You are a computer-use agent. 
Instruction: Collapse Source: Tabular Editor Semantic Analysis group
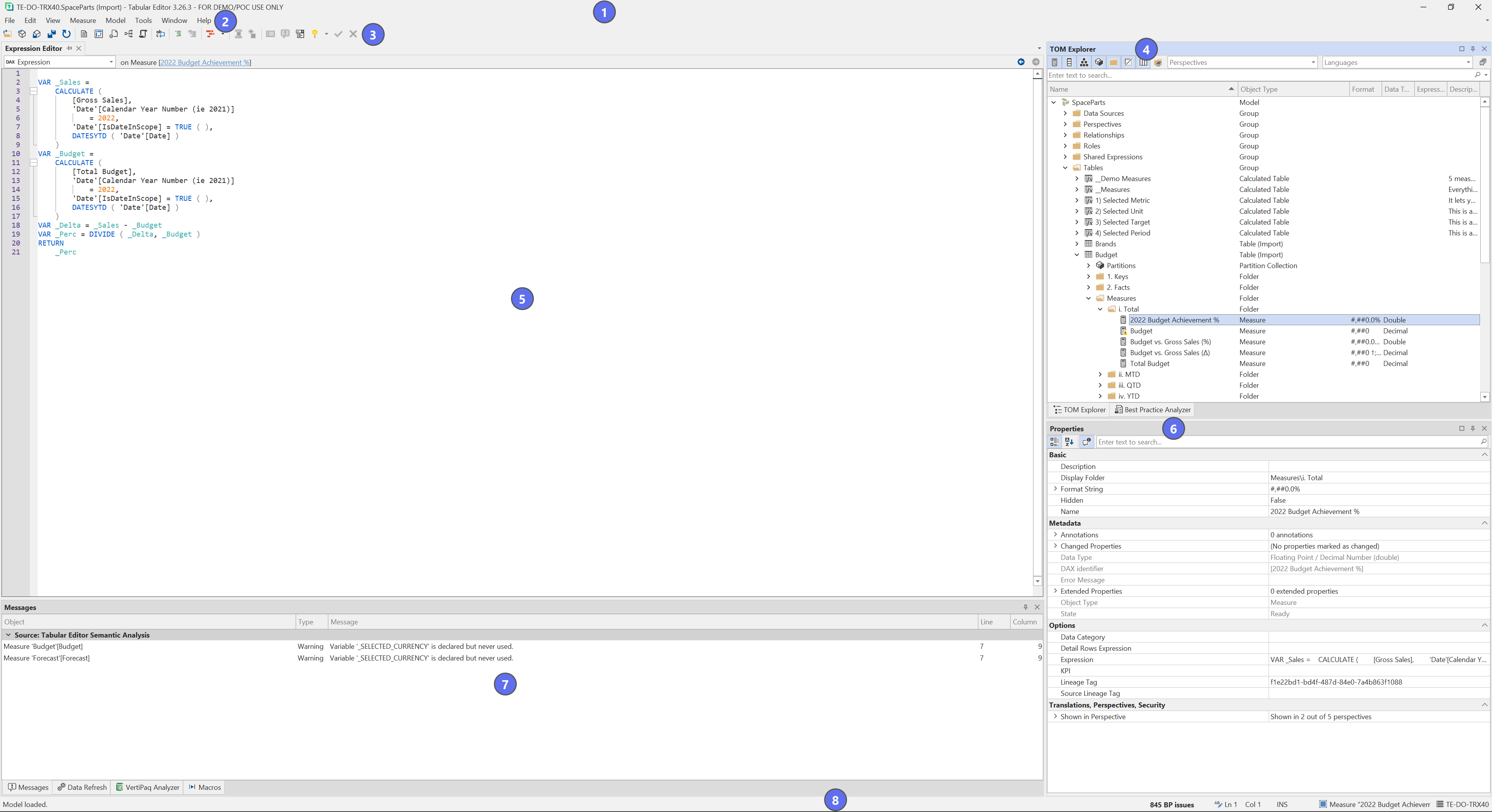(x=8, y=635)
